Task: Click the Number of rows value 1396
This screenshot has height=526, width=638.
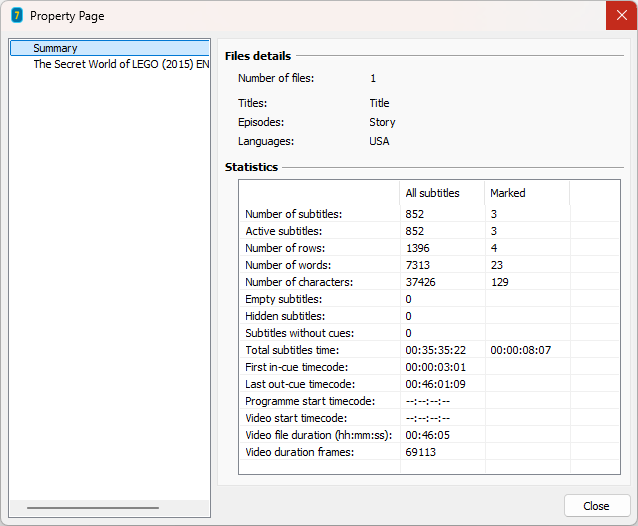Action: [x=418, y=248]
